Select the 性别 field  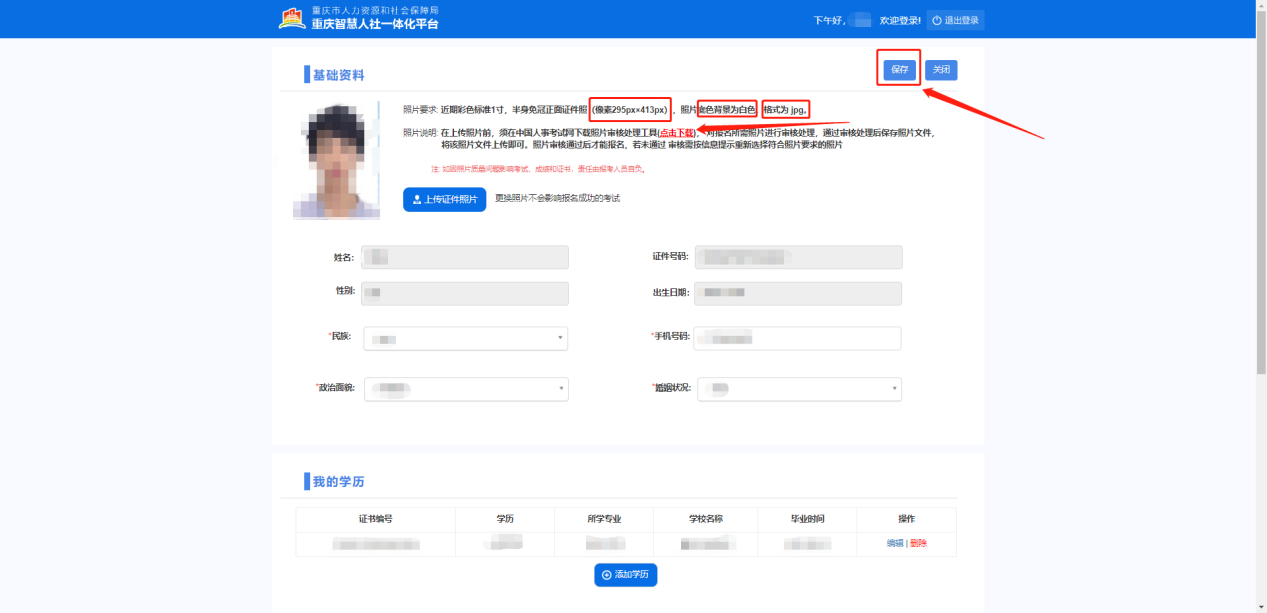tap(465, 293)
